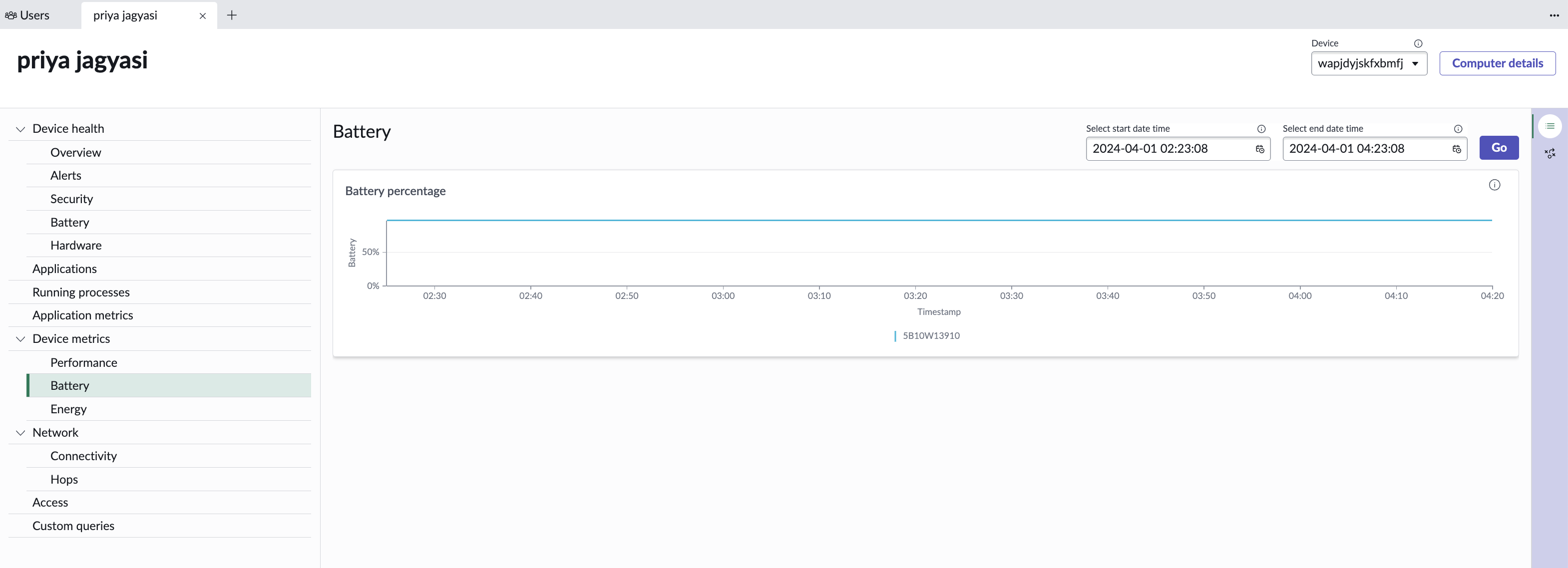Close the priya jagyasi tab
The height and width of the screenshot is (568, 1568).
point(203,16)
